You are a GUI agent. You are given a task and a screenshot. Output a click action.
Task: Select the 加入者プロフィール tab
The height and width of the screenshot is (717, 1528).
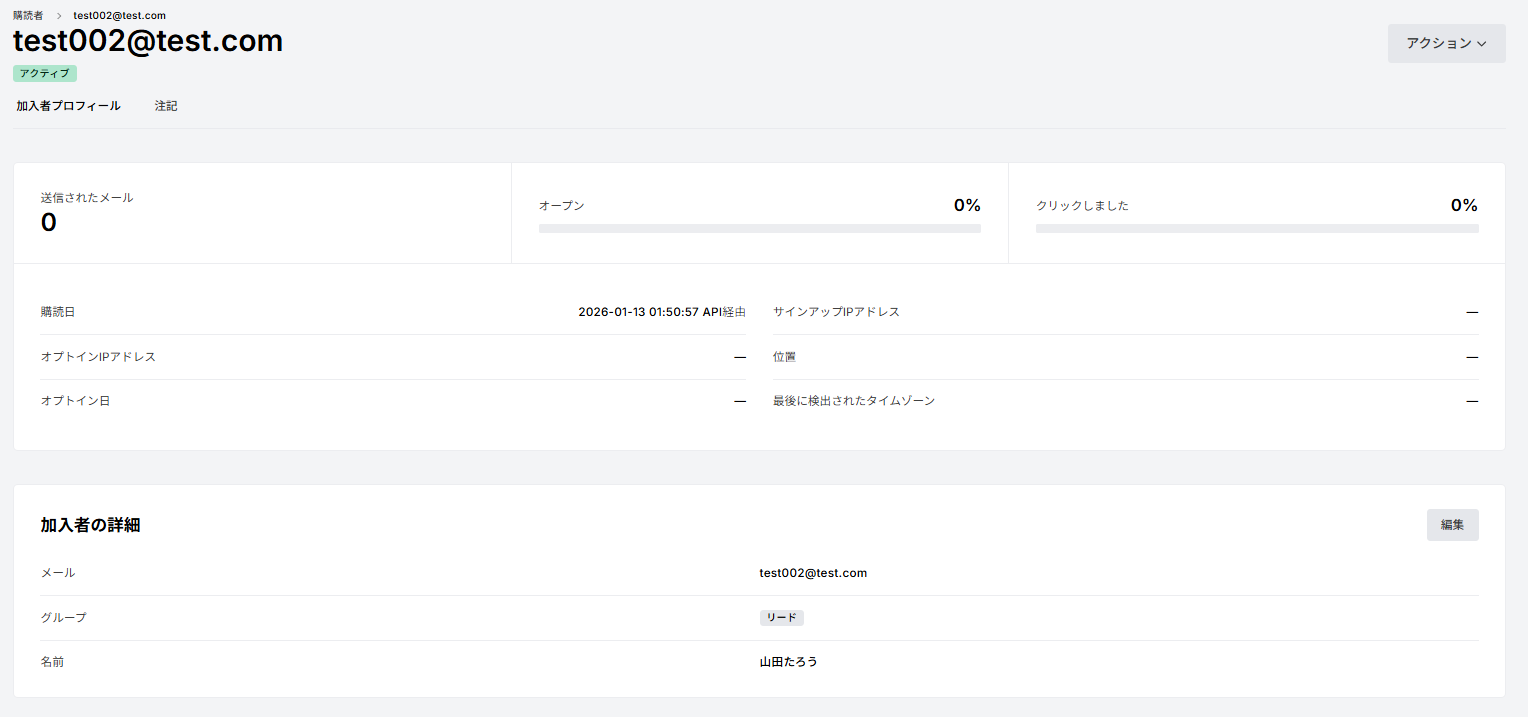click(x=68, y=106)
